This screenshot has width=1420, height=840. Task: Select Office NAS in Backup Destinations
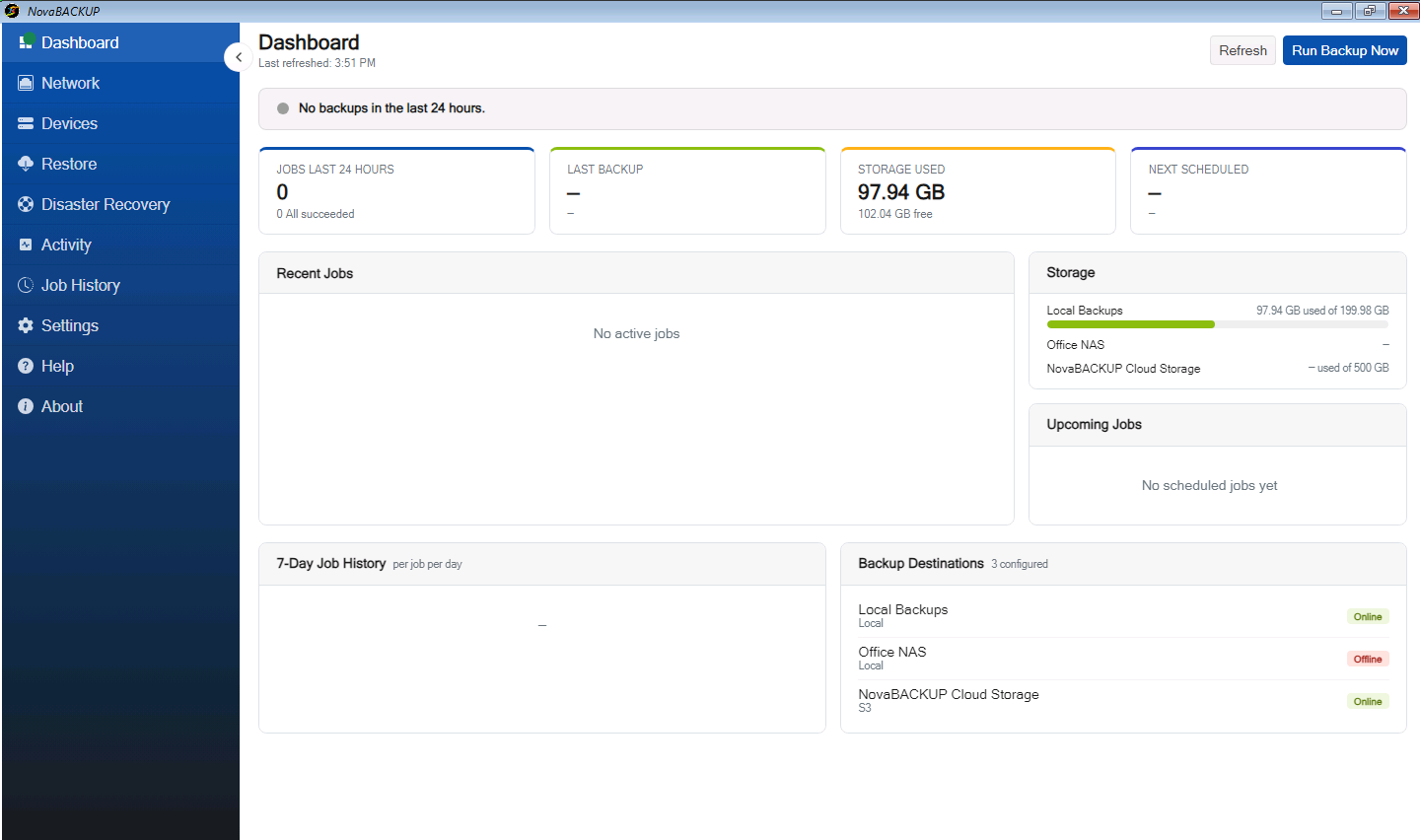[1123, 659]
